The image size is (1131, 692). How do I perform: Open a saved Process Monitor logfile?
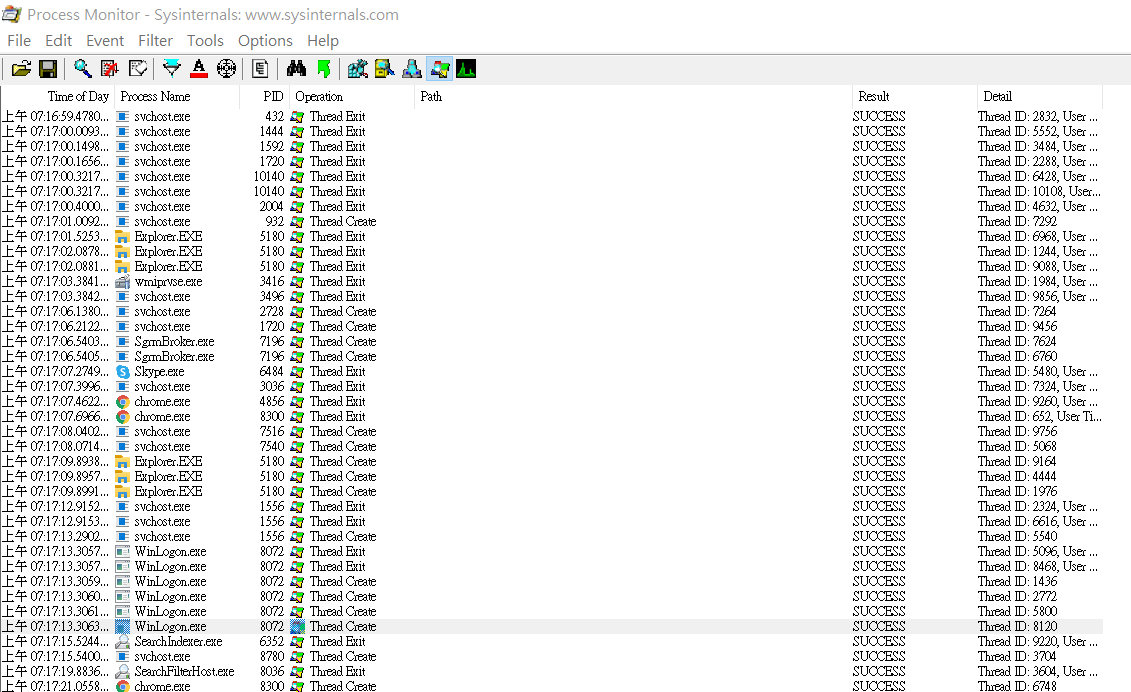(21, 68)
